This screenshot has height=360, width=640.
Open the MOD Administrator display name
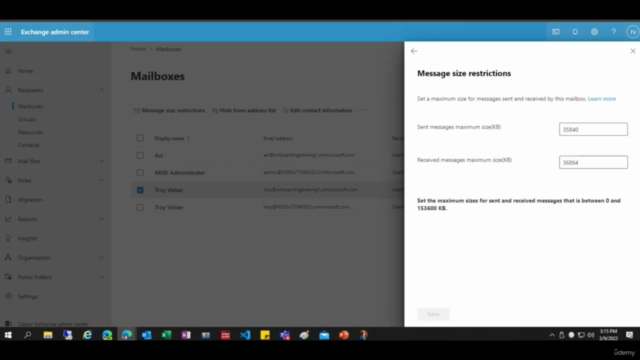pyautogui.click(x=180, y=173)
